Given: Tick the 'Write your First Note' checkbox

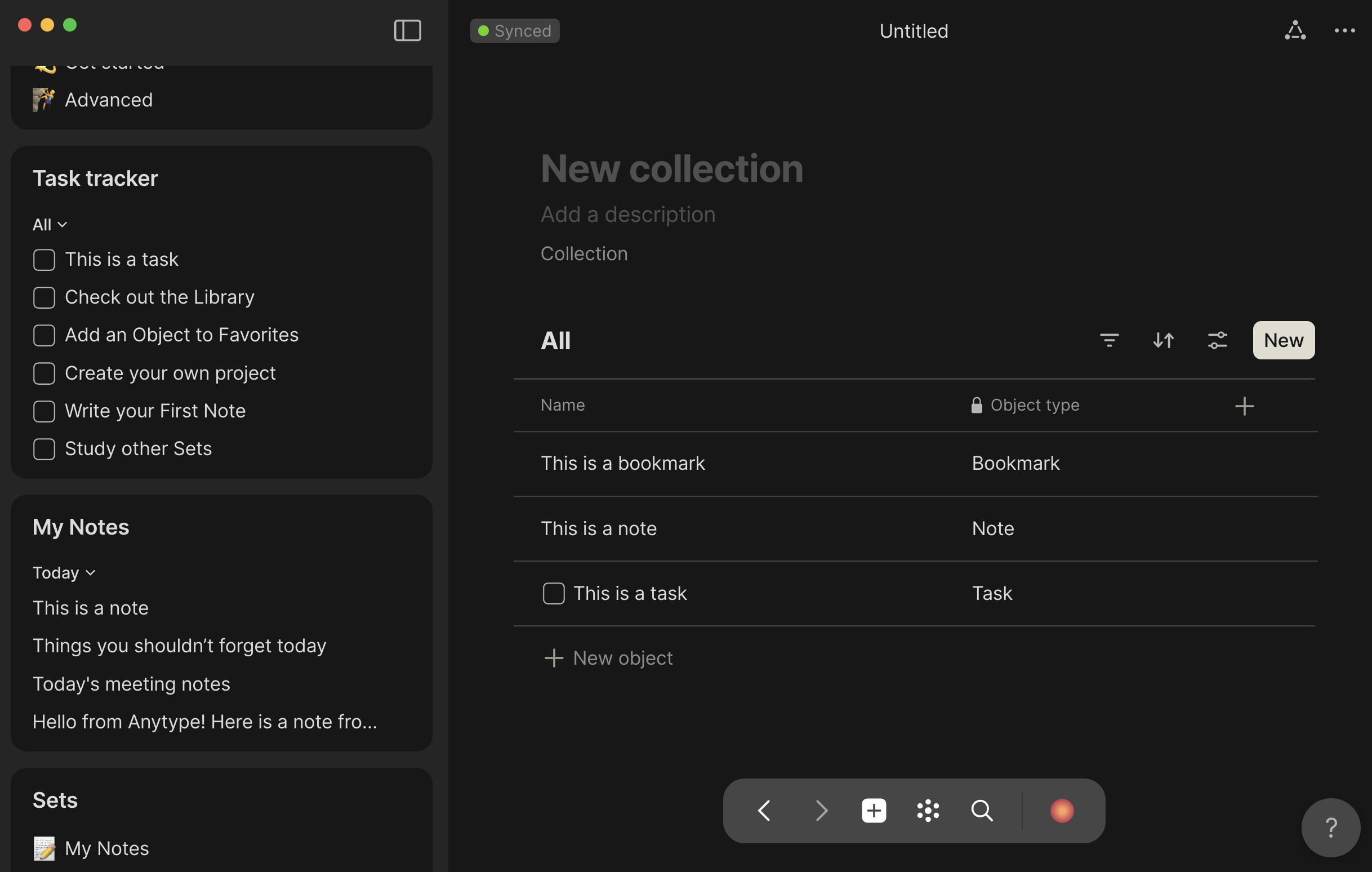Looking at the screenshot, I should coord(44,411).
